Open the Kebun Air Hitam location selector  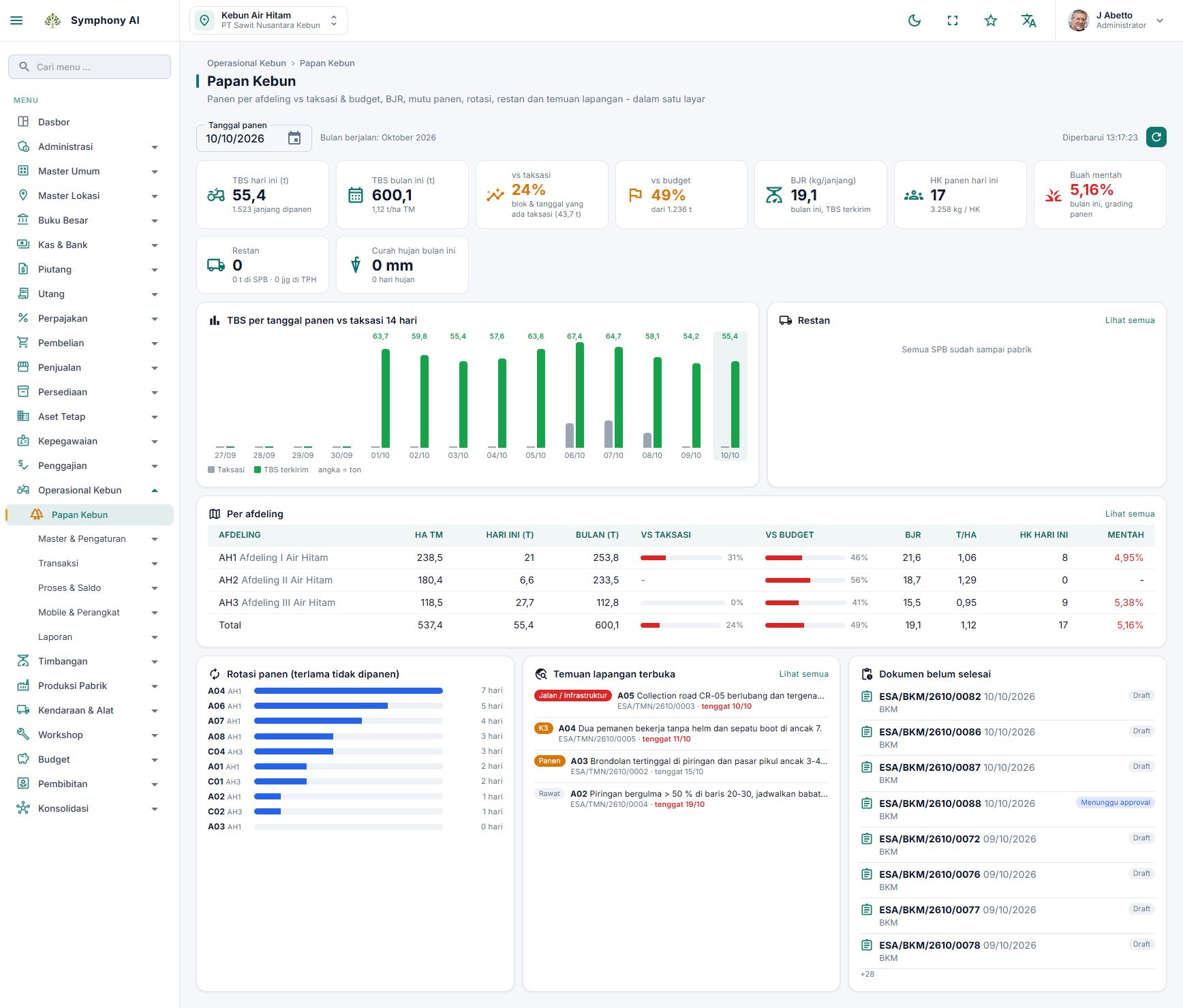(x=268, y=20)
